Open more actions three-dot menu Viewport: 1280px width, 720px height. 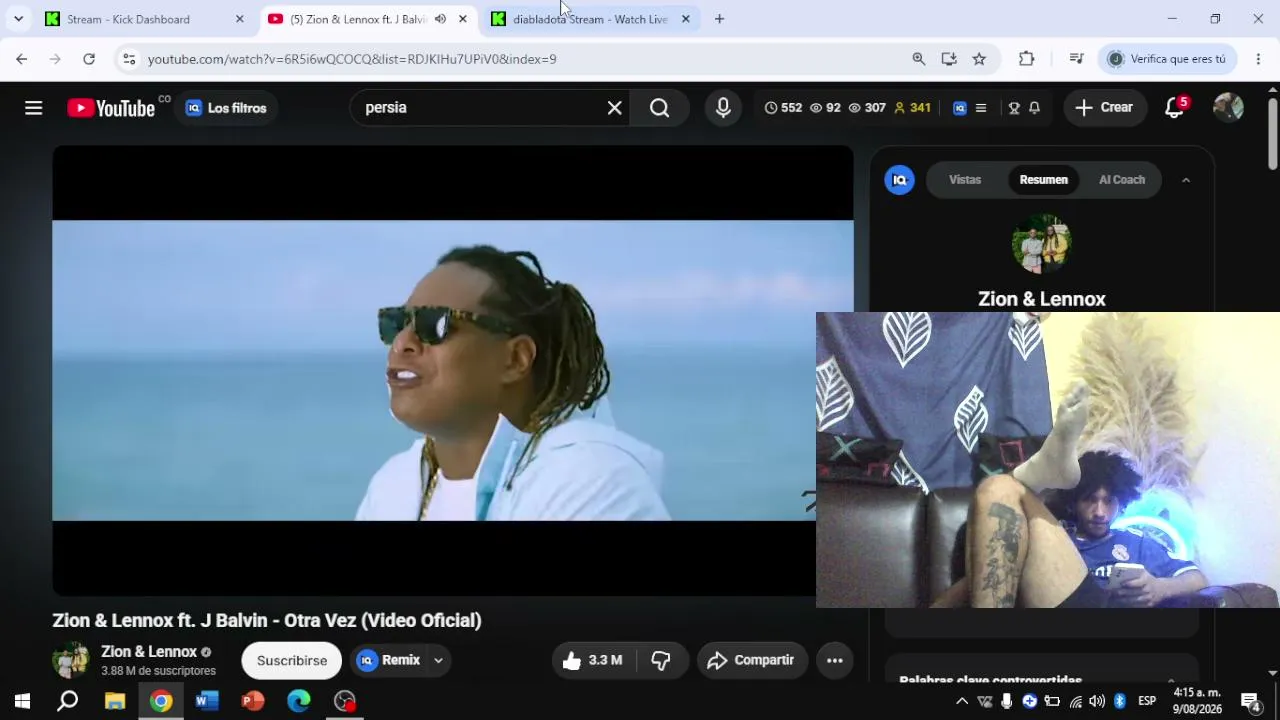[x=835, y=660]
